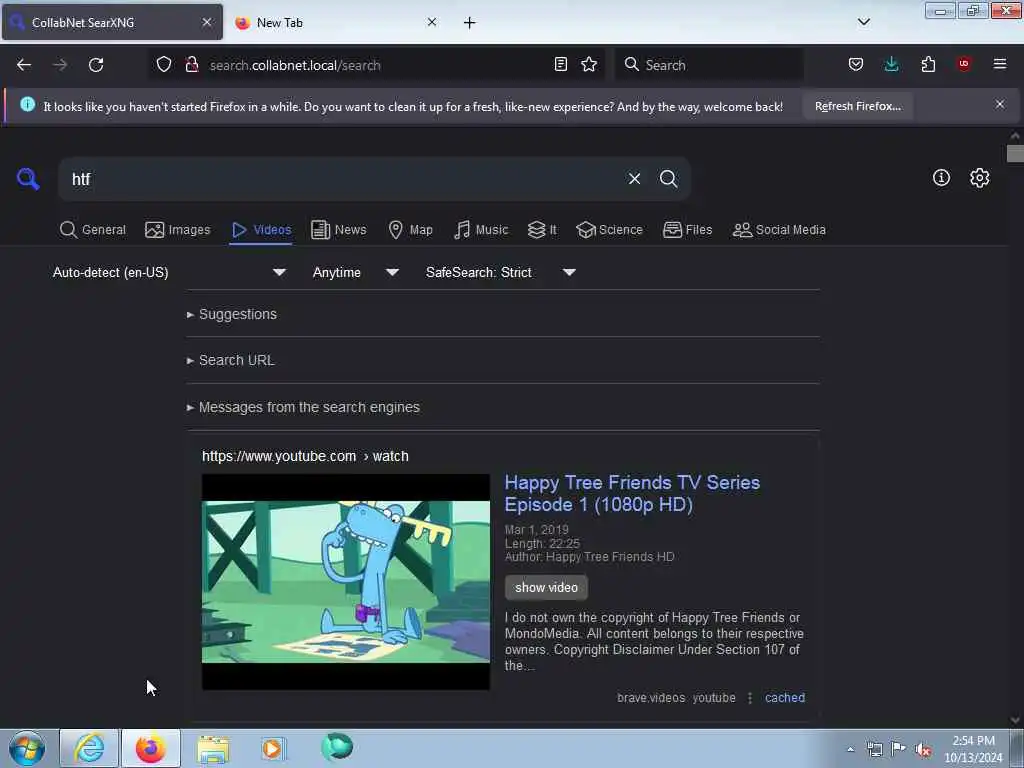Open the extensions puzzle icon
Screen dimensions: 1024x768
[928, 64]
